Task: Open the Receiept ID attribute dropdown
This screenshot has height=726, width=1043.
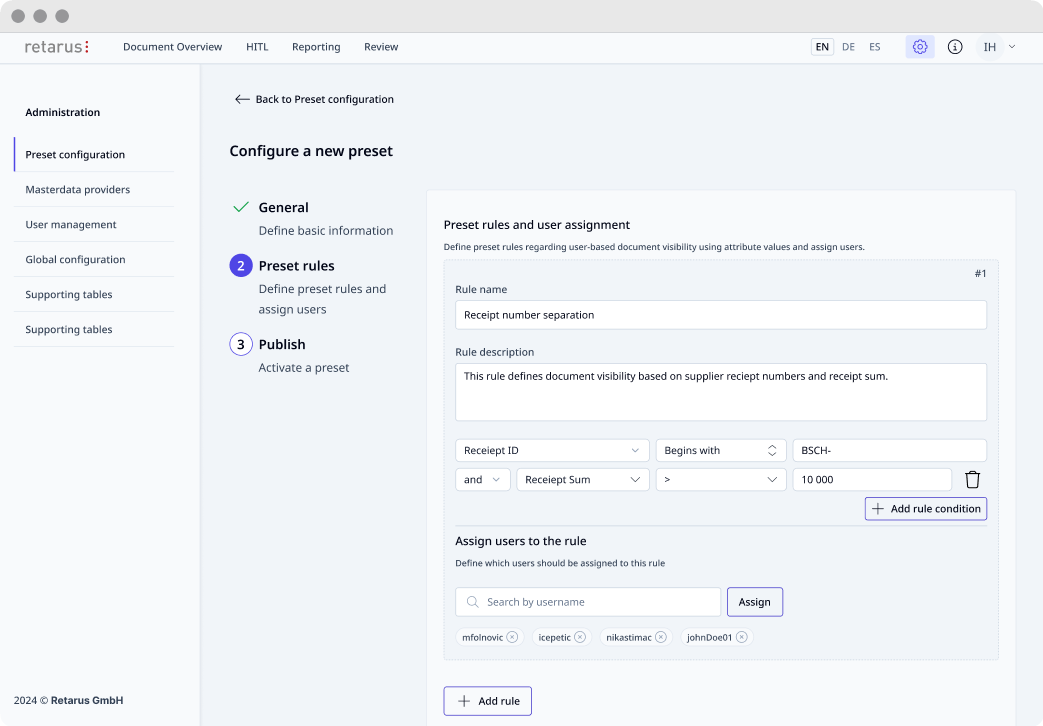Action: point(552,451)
